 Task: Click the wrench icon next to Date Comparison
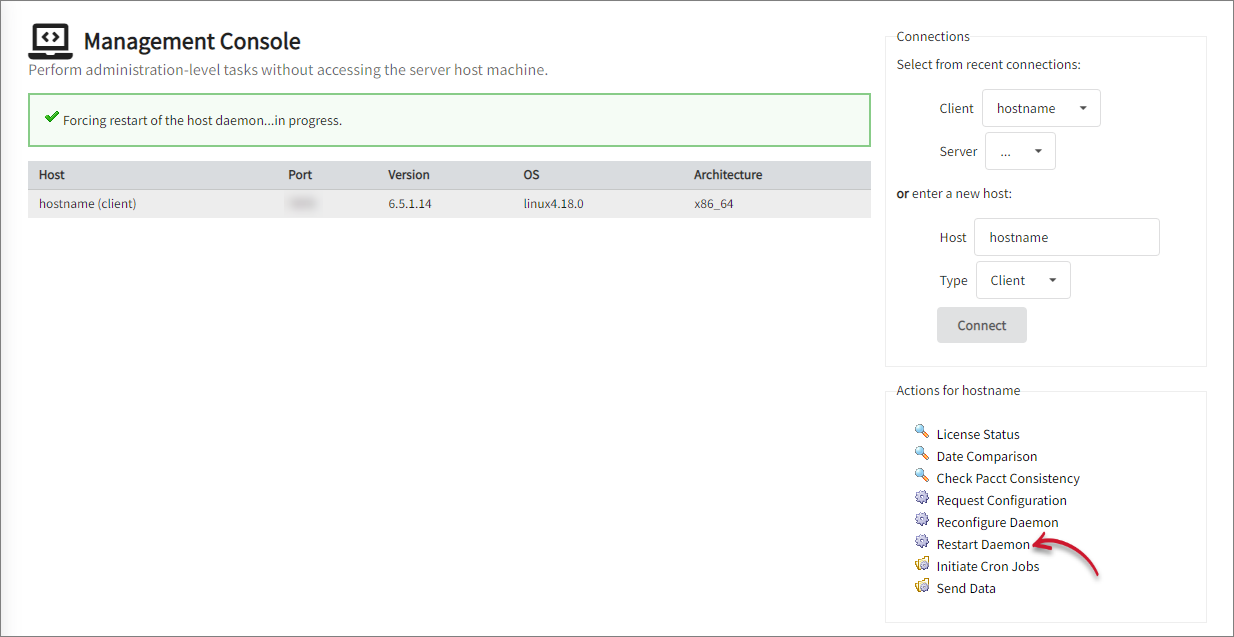click(922, 454)
